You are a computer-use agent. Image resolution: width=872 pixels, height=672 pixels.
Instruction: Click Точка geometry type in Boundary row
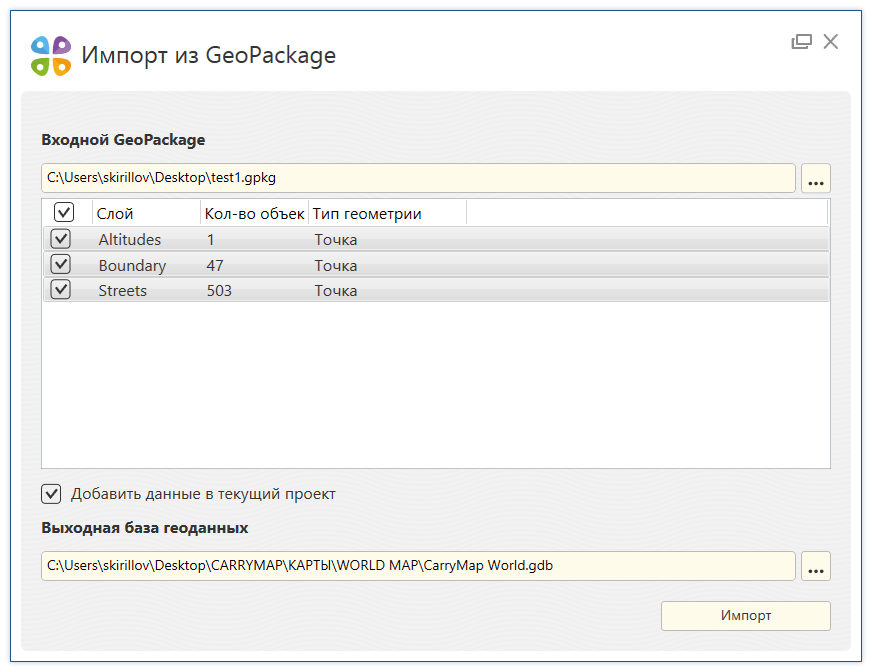(x=336, y=266)
